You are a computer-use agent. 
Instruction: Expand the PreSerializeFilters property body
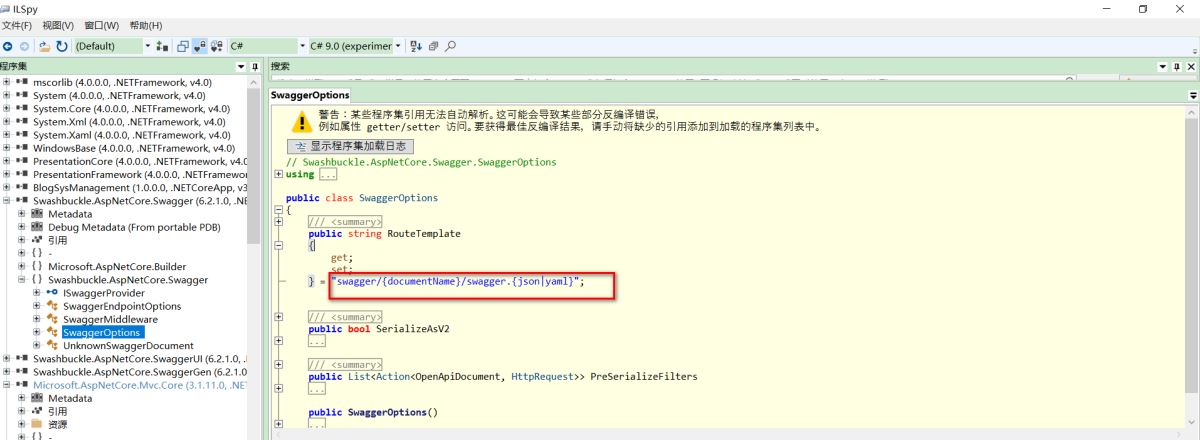pos(277,388)
